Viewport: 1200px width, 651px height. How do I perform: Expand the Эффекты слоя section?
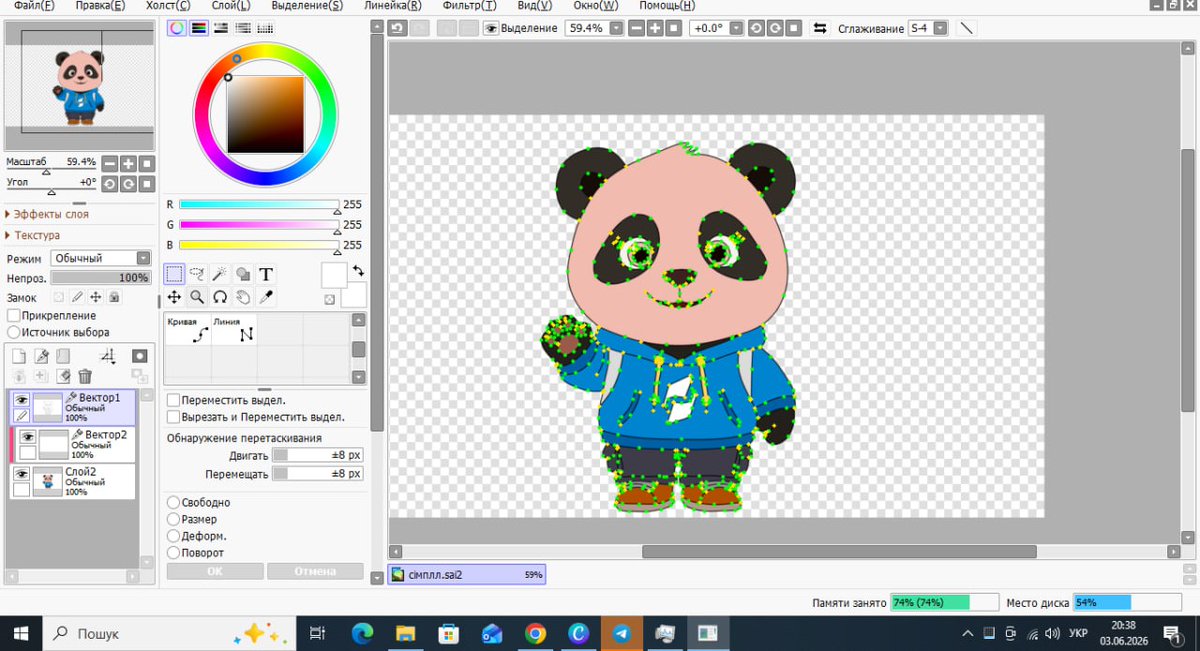[50, 214]
